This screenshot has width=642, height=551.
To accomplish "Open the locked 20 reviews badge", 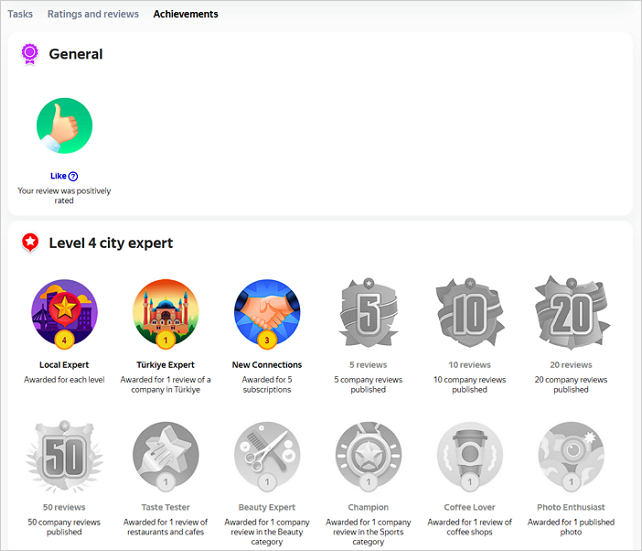I will [570, 312].
